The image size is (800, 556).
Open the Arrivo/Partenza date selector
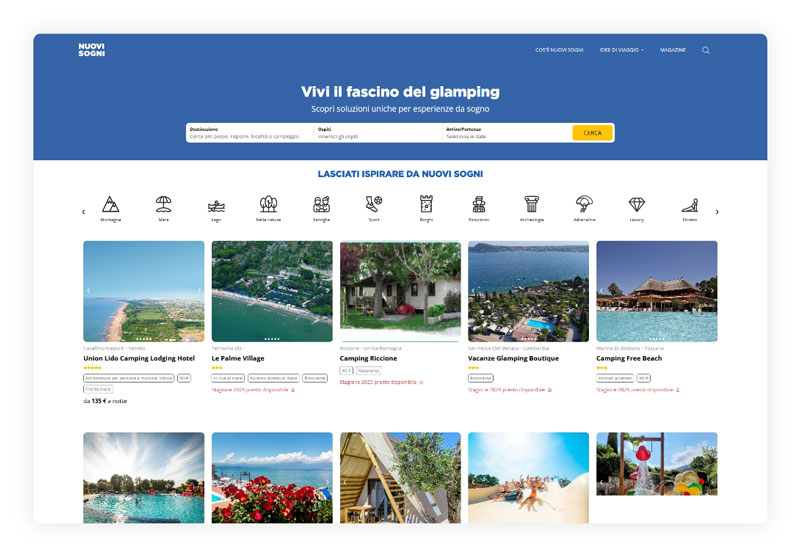coord(507,133)
